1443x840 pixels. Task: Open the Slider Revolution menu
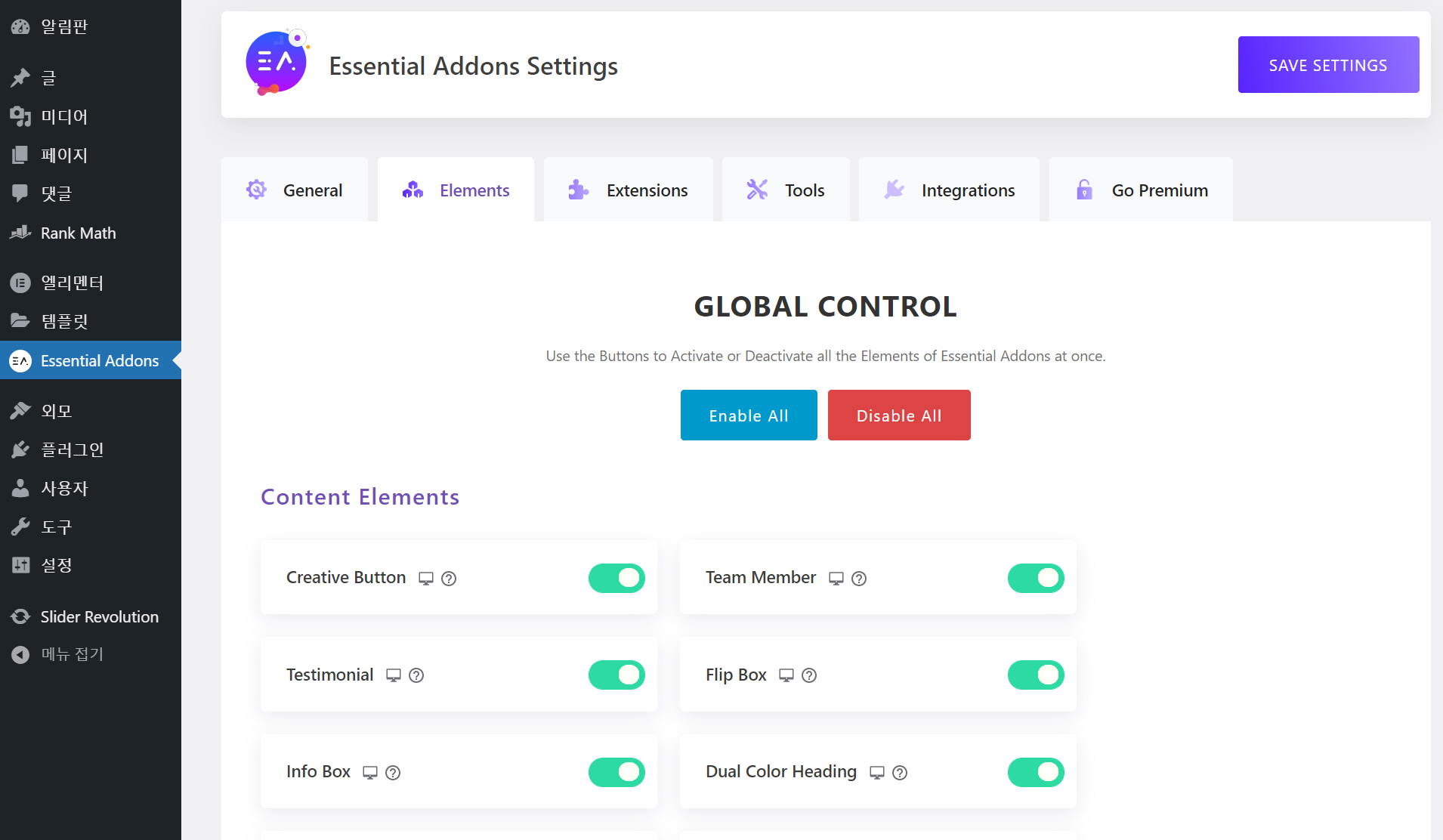[91, 616]
